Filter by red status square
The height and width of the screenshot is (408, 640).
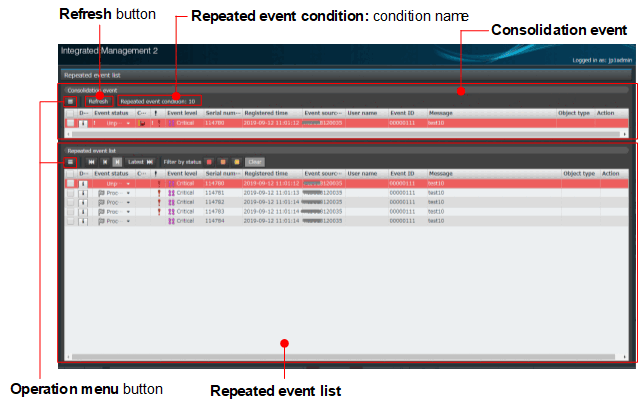tap(209, 162)
